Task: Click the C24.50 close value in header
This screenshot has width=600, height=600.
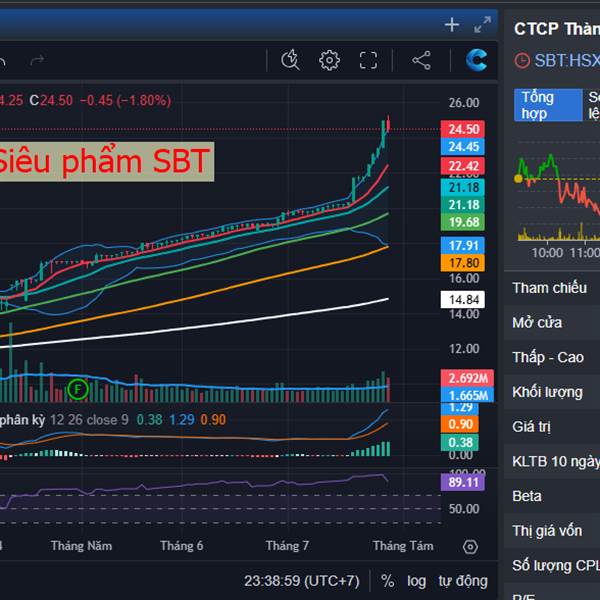Action: click(51, 100)
